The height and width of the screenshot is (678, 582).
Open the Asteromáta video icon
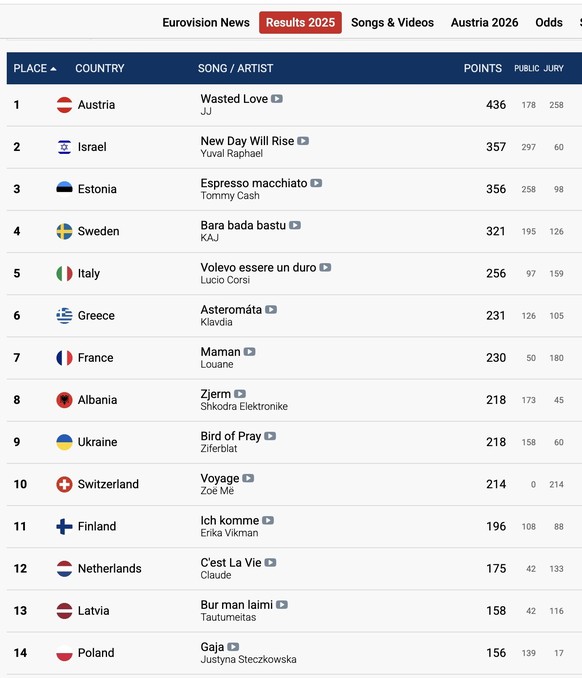click(x=271, y=310)
